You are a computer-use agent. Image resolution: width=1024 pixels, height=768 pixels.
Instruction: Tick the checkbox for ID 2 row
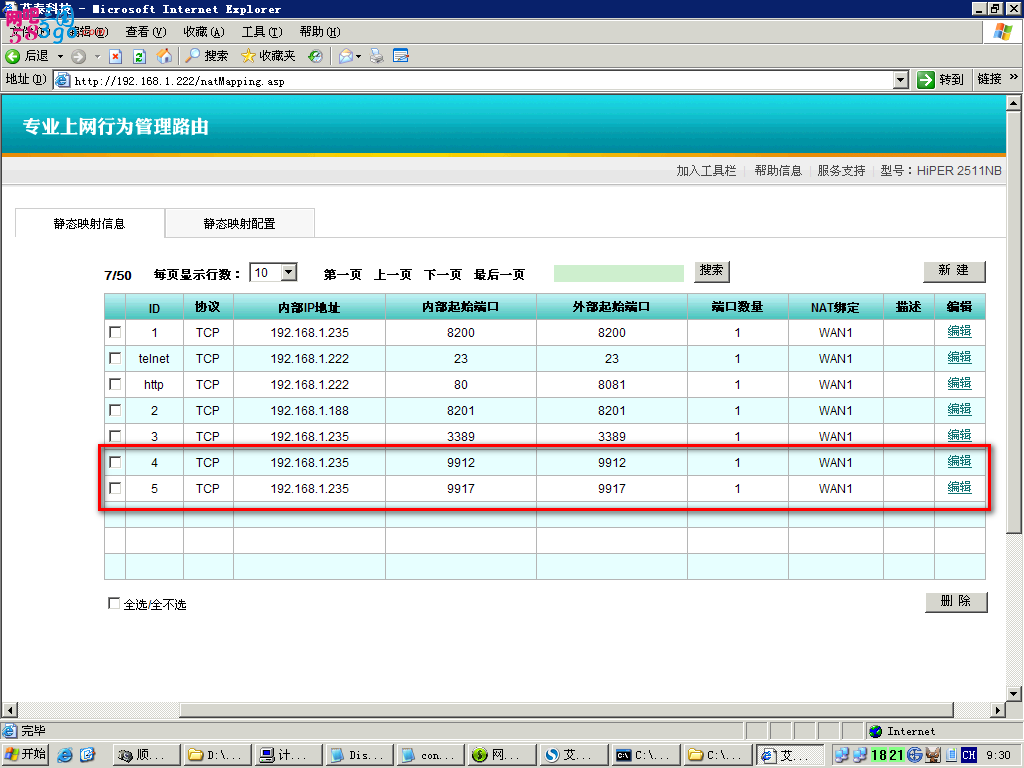click(x=115, y=410)
